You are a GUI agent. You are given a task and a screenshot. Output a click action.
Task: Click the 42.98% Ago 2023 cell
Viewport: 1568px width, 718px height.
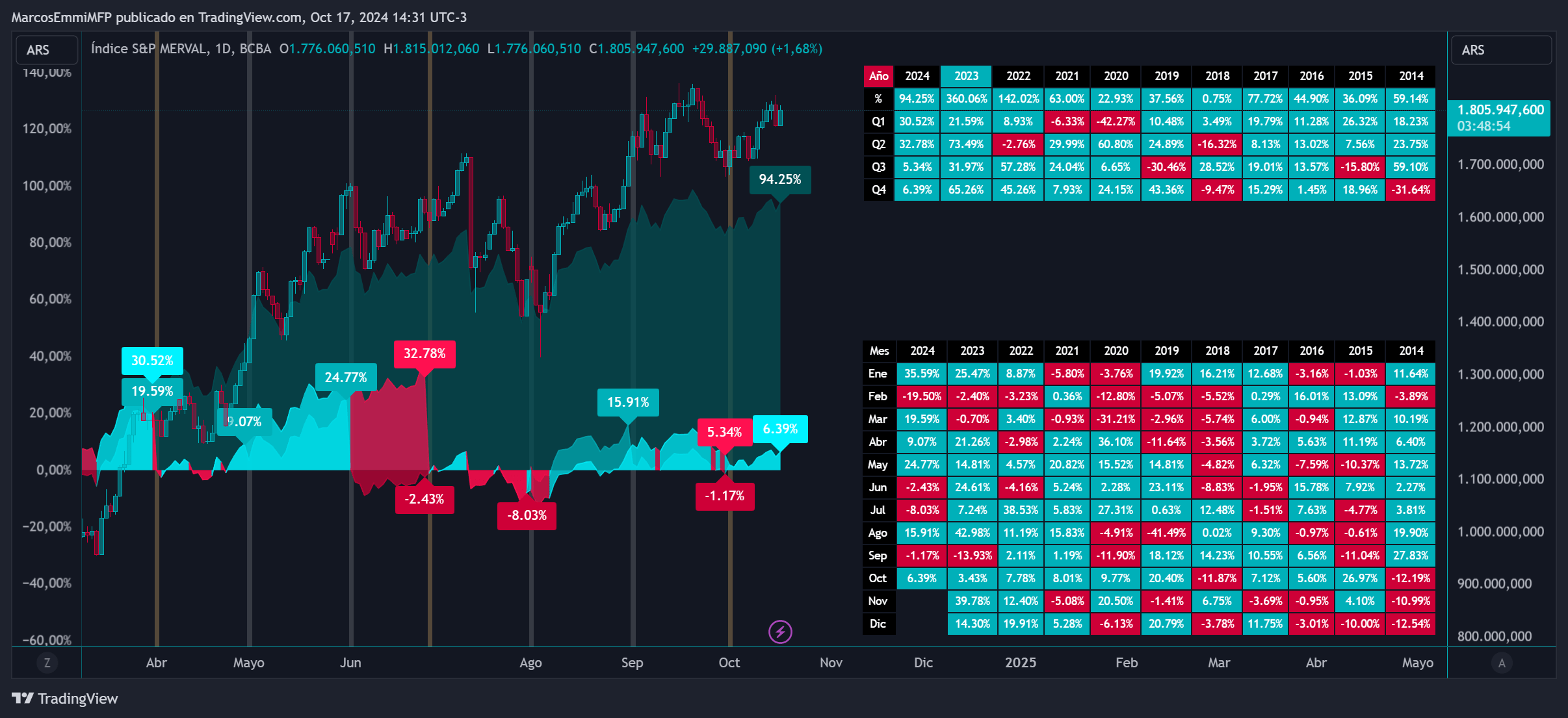click(973, 533)
